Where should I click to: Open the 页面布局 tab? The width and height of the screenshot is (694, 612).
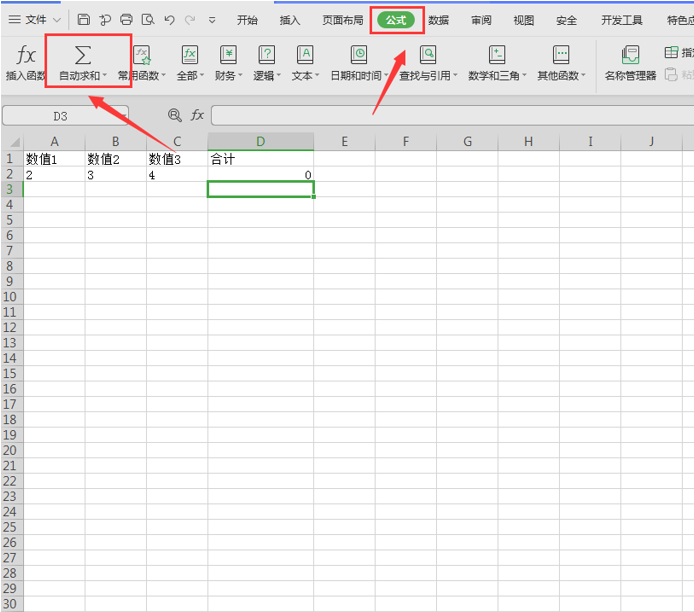tap(343, 20)
